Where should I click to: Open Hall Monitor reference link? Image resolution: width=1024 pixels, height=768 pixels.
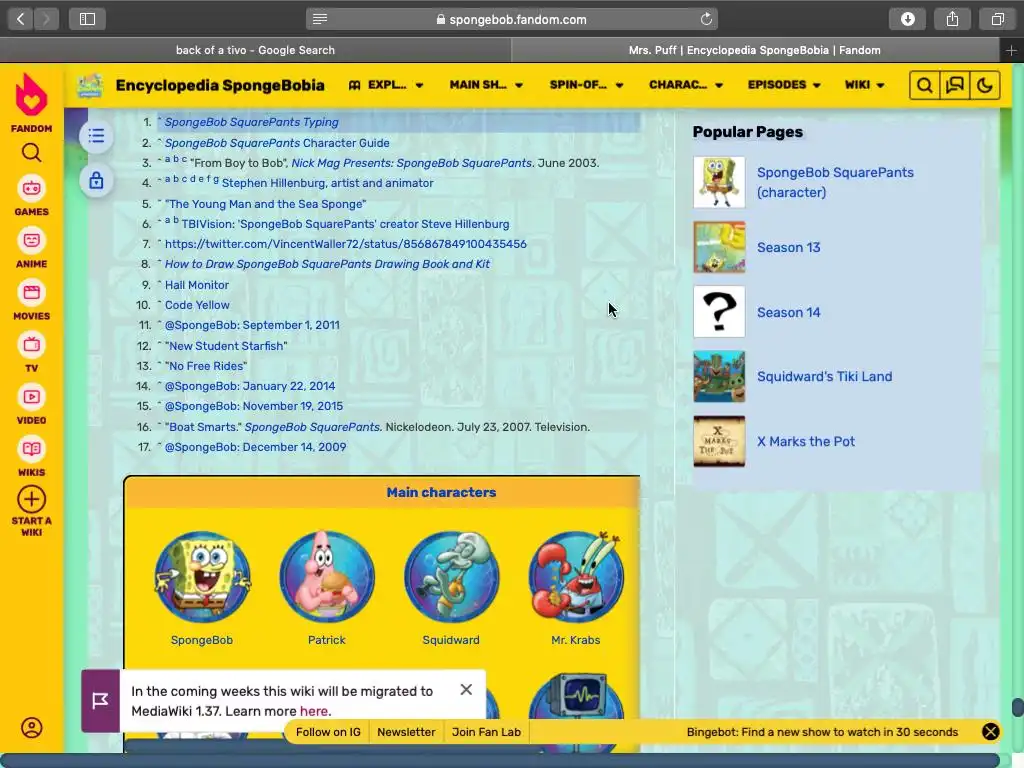[197, 285]
